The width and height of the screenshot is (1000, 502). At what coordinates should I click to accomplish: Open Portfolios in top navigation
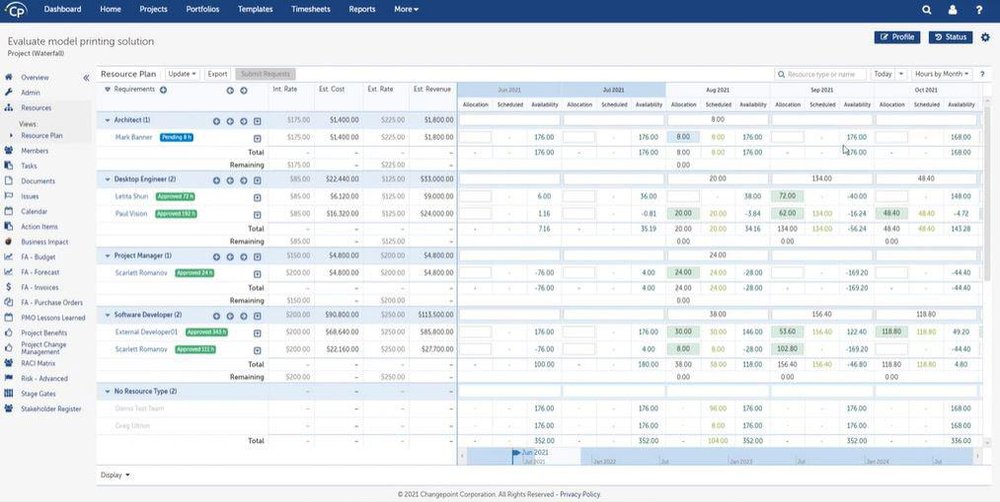[x=203, y=10]
